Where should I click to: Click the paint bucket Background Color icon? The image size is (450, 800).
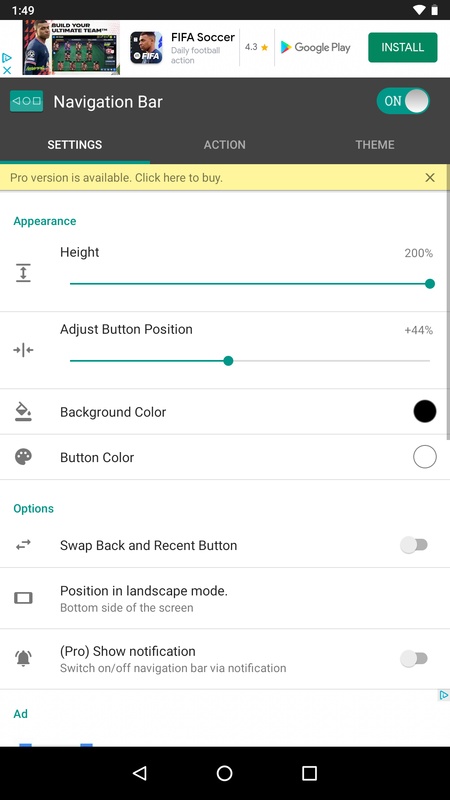click(x=23, y=411)
